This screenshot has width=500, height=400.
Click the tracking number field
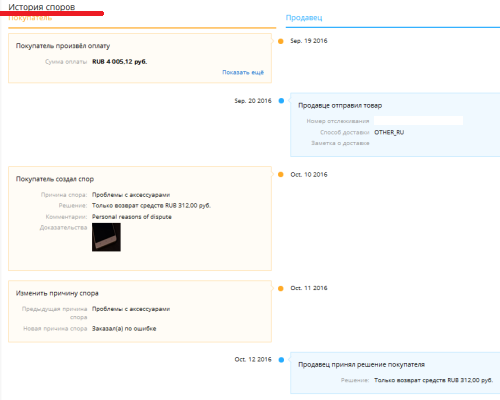[x=418, y=121]
